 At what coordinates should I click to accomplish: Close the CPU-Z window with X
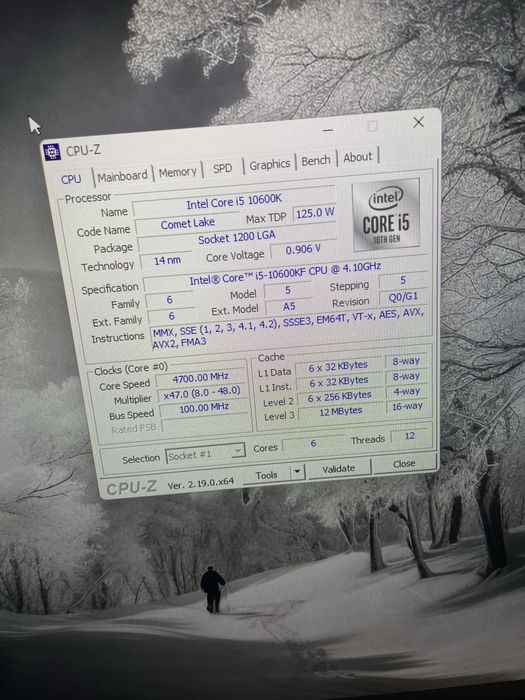click(x=418, y=122)
